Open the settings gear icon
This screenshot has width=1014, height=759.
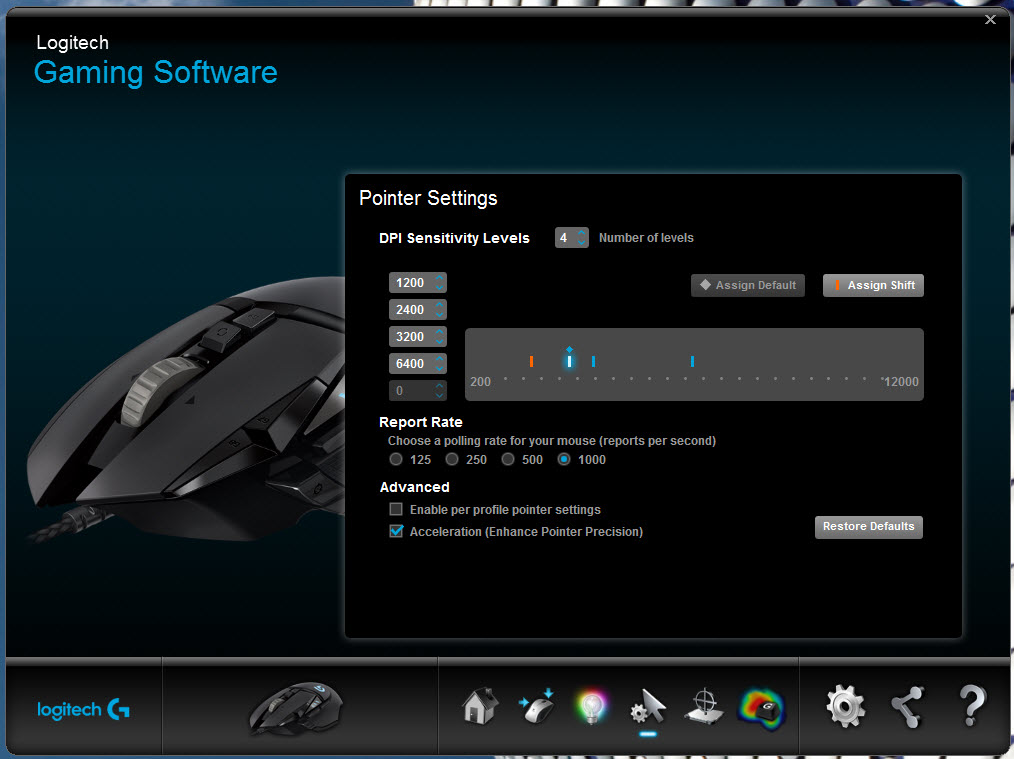(x=845, y=706)
